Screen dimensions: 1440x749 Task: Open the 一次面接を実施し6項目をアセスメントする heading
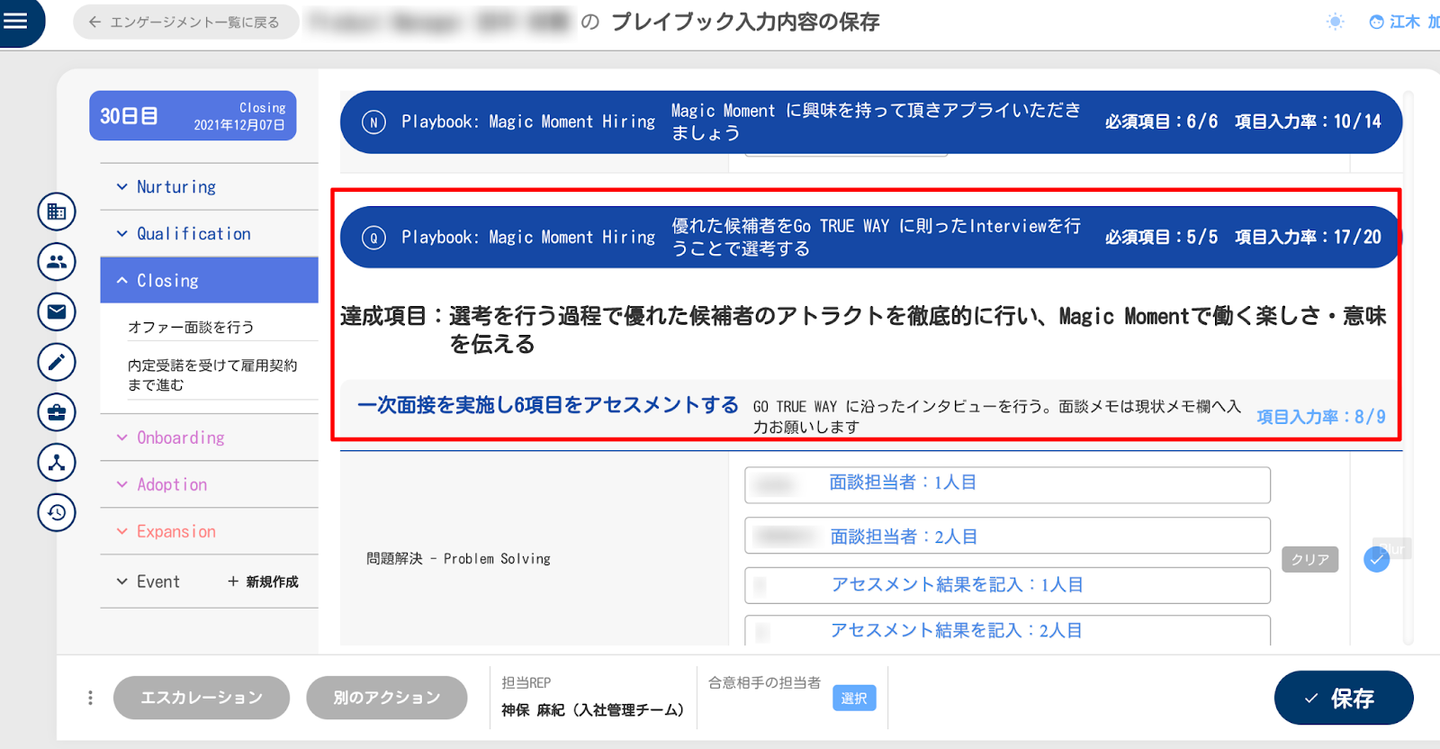(548, 405)
